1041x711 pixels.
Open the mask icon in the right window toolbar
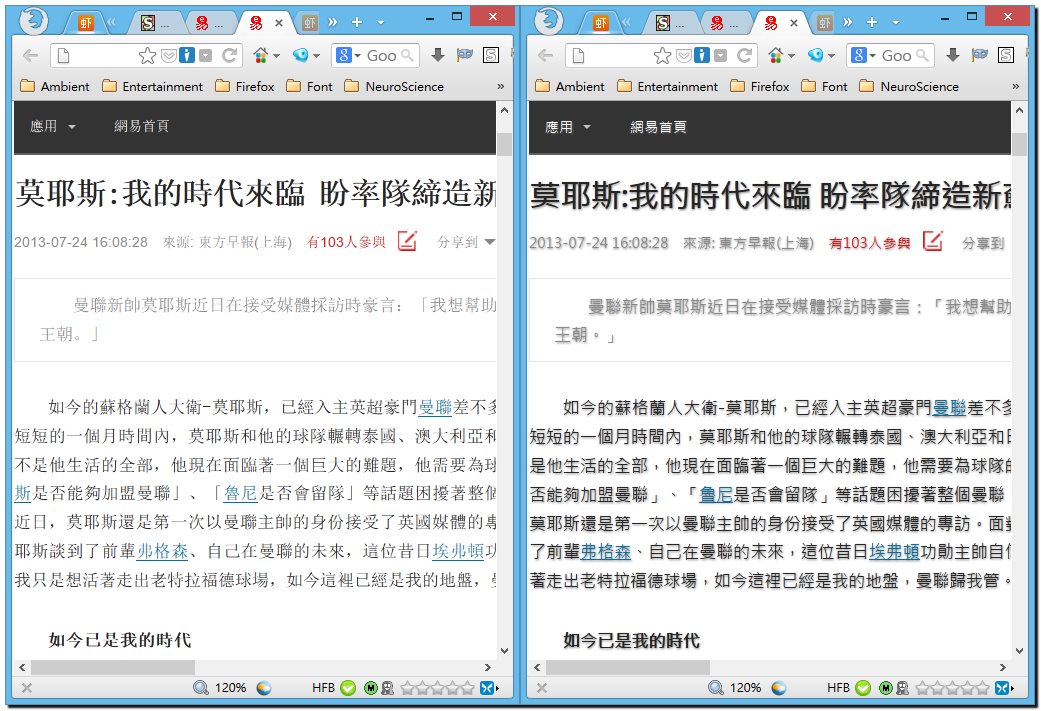point(980,56)
